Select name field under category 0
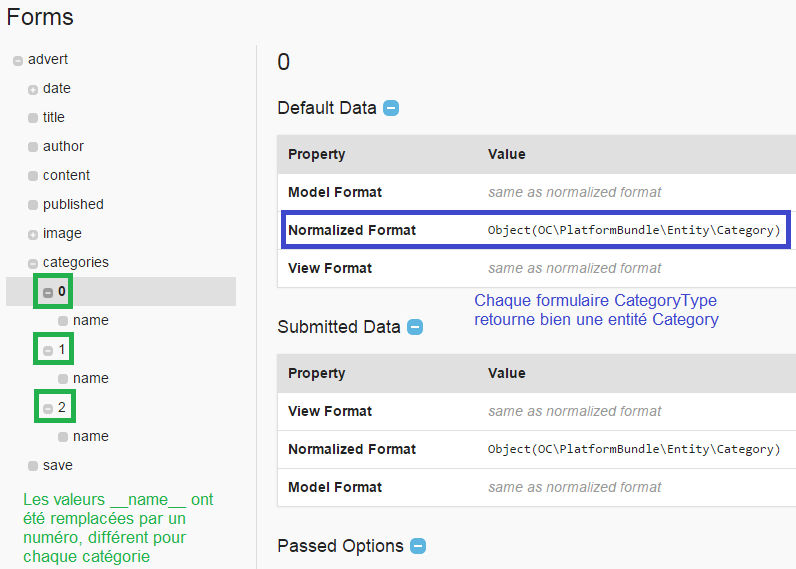Image resolution: width=796 pixels, height=569 pixels. click(x=90, y=320)
